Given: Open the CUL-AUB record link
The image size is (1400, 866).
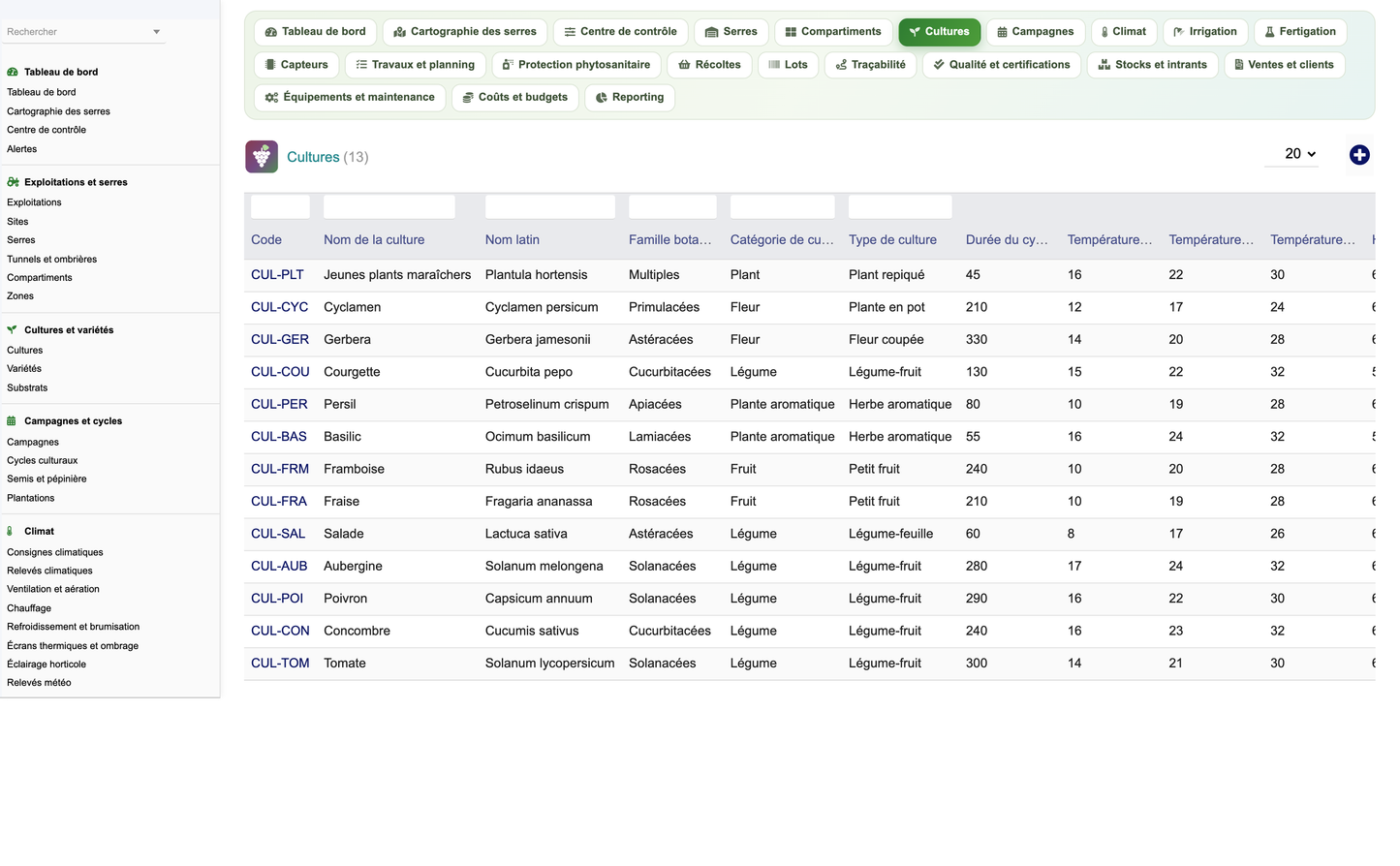Looking at the screenshot, I should (279, 567).
